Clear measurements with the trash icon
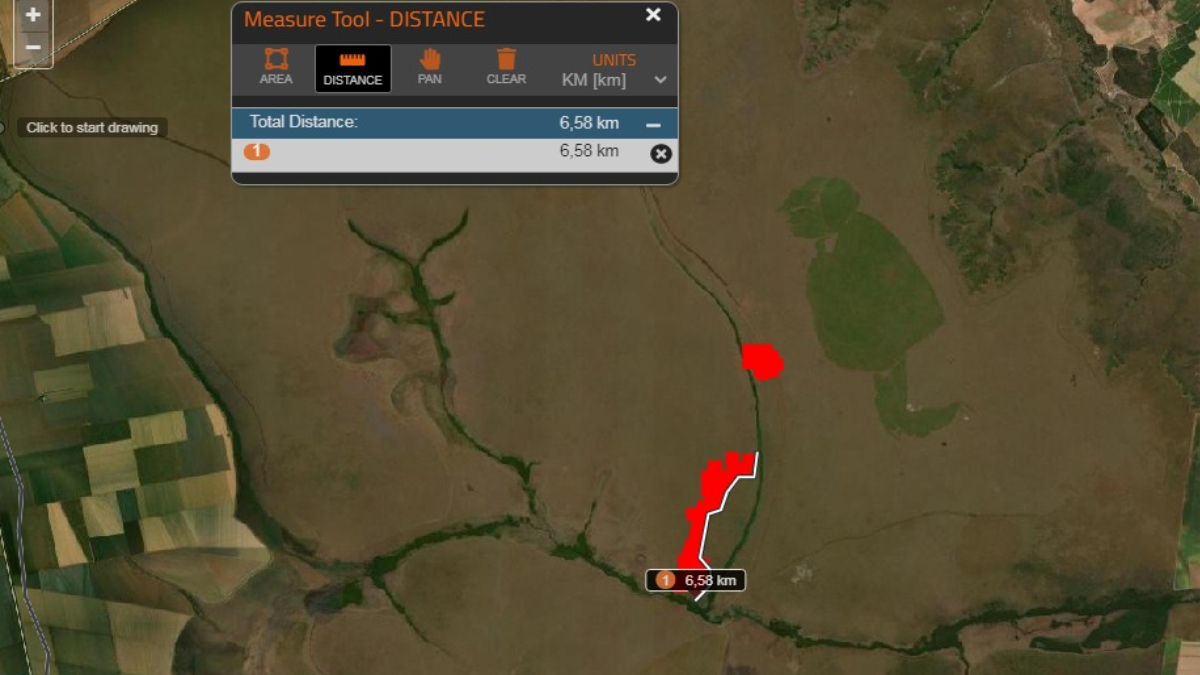Image resolution: width=1200 pixels, height=675 pixels. (x=506, y=67)
